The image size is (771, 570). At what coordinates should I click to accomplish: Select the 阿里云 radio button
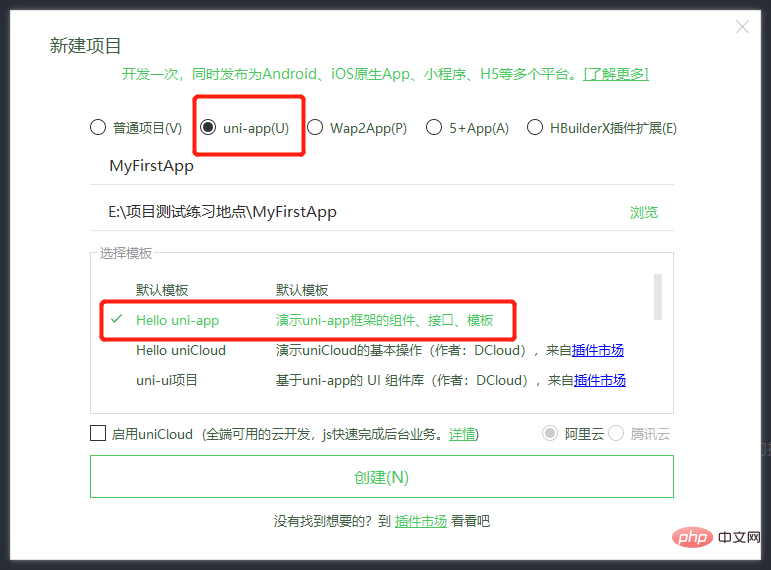coord(550,433)
